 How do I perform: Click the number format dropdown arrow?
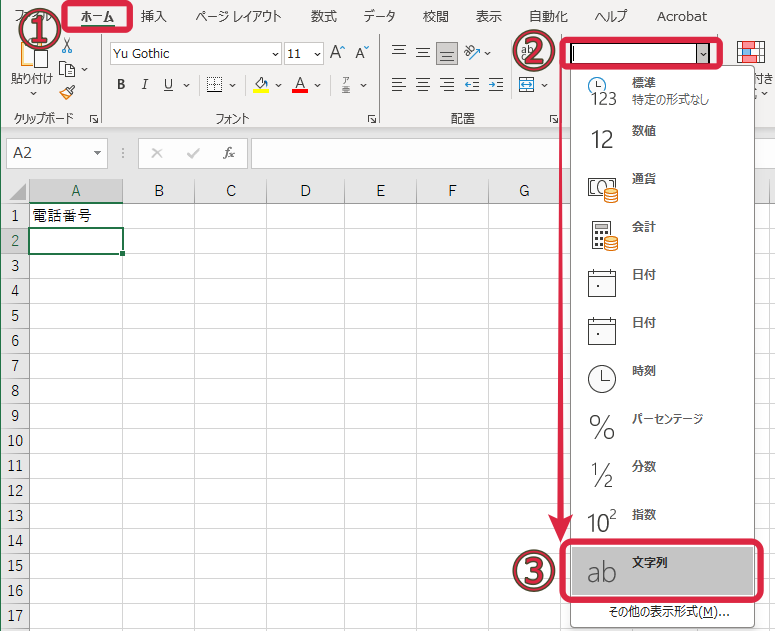(702, 53)
